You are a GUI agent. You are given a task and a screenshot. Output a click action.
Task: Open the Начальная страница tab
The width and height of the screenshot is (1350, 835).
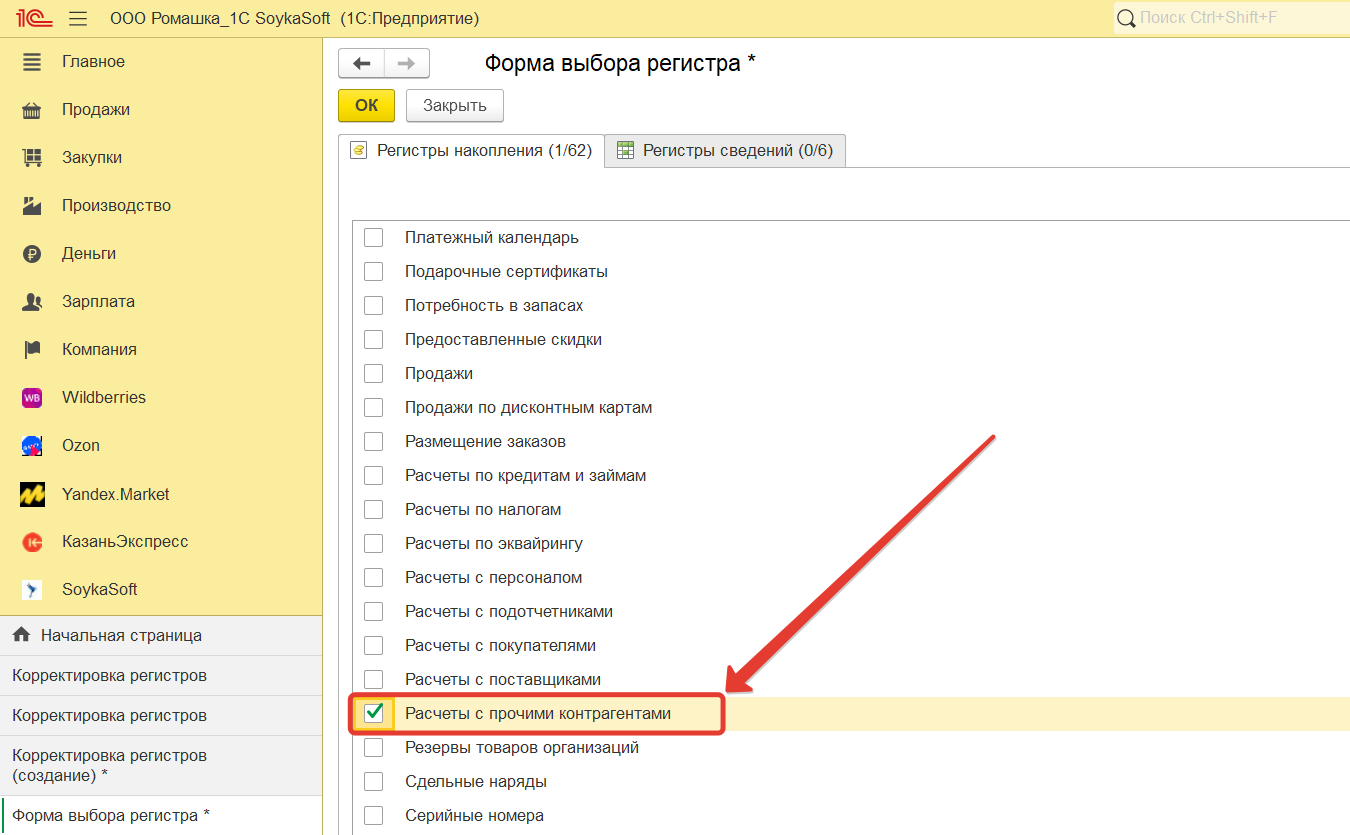(x=161, y=635)
